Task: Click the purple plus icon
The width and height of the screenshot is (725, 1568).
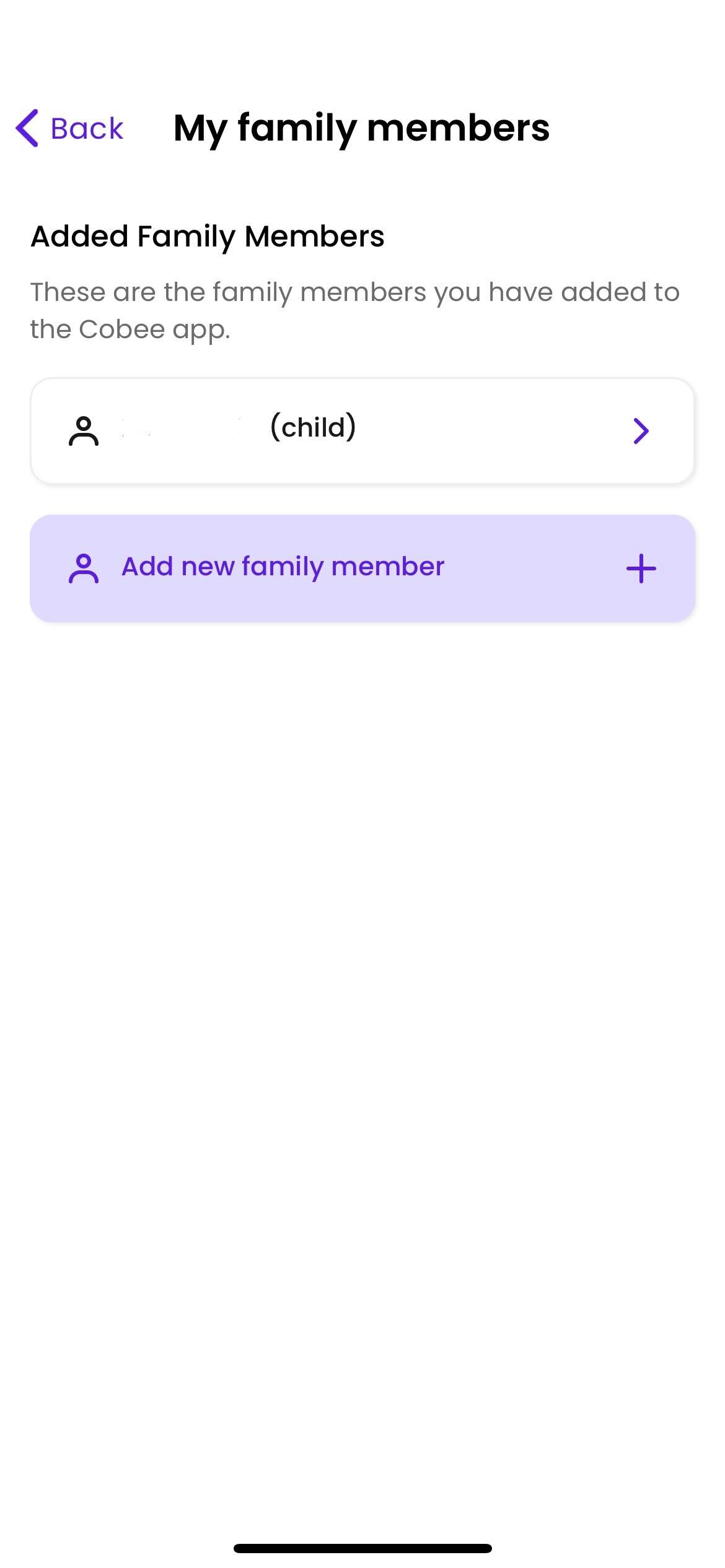Action: 641,568
